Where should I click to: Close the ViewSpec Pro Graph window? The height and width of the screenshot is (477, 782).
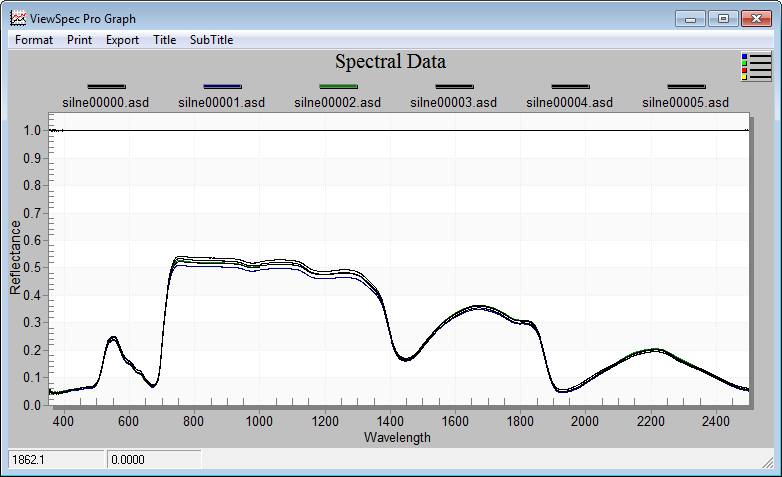pos(756,19)
